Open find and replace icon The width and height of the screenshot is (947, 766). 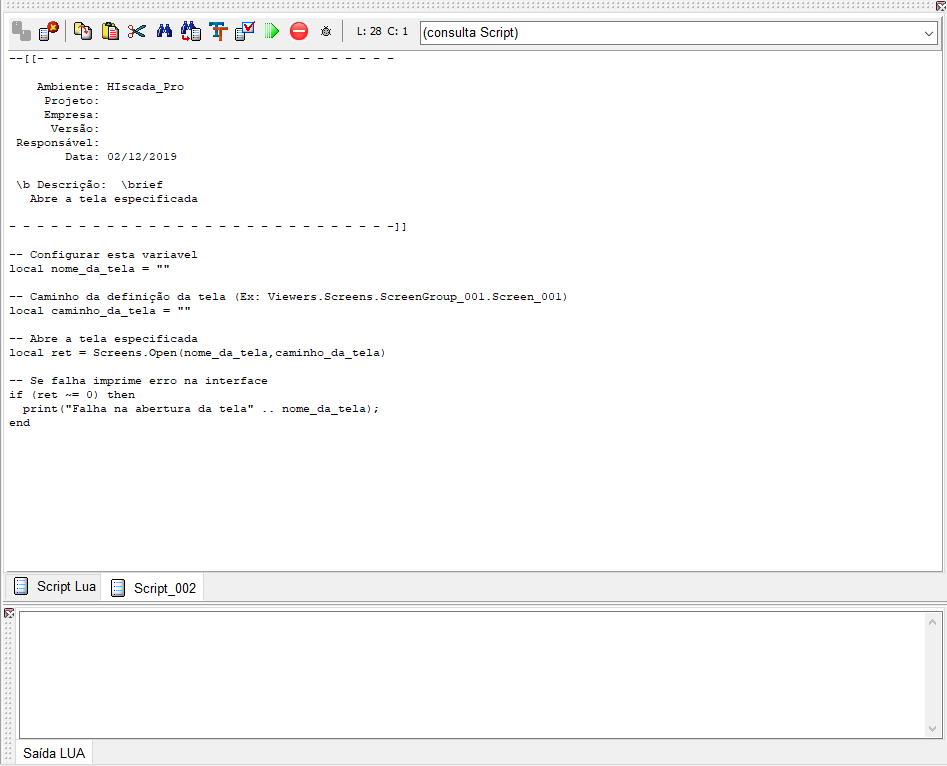coord(191,31)
